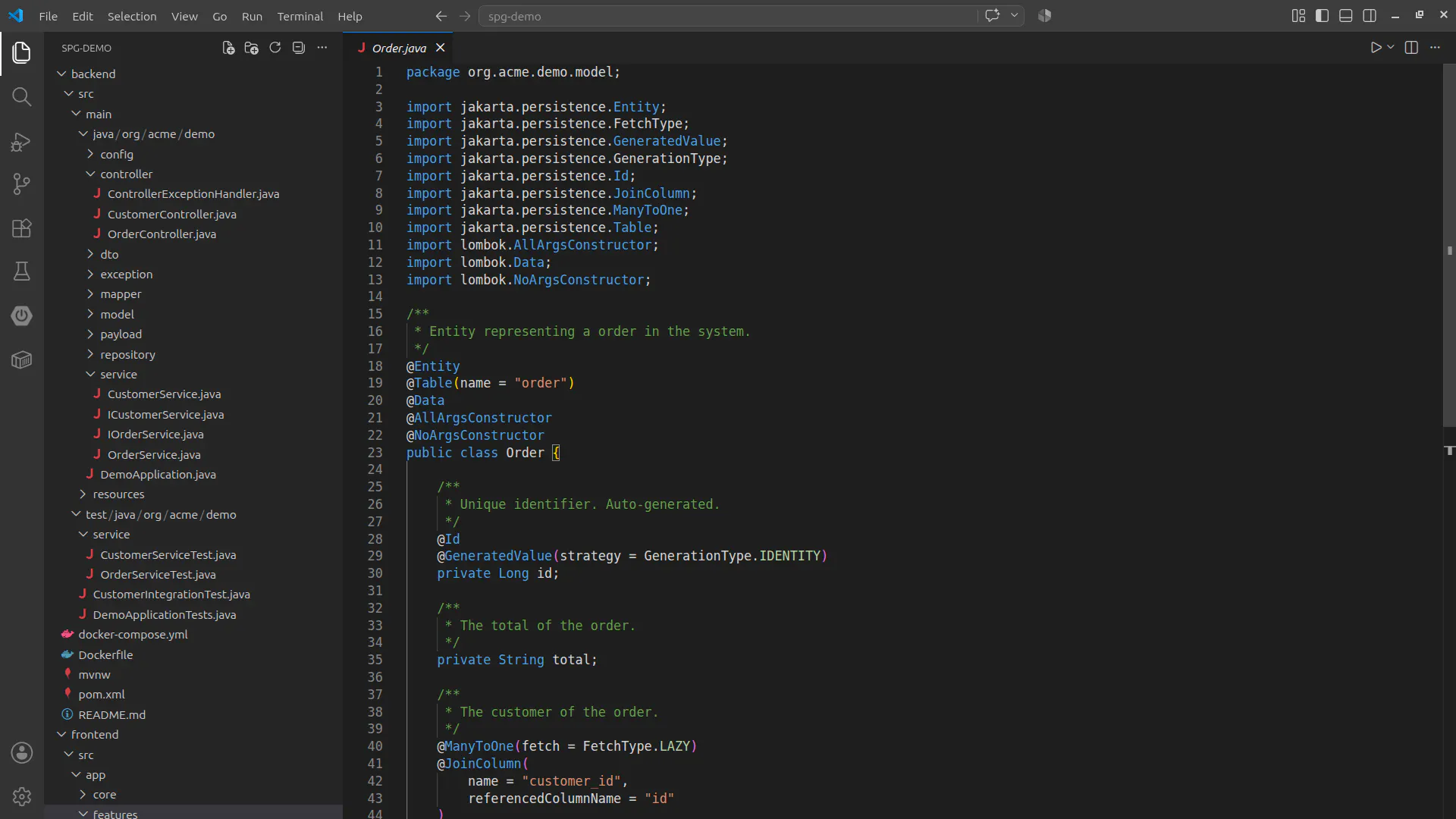Click the GenerationType.IDENTITY text on line 29
Viewport: 1456px width, 819px height.
pos(732,556)
